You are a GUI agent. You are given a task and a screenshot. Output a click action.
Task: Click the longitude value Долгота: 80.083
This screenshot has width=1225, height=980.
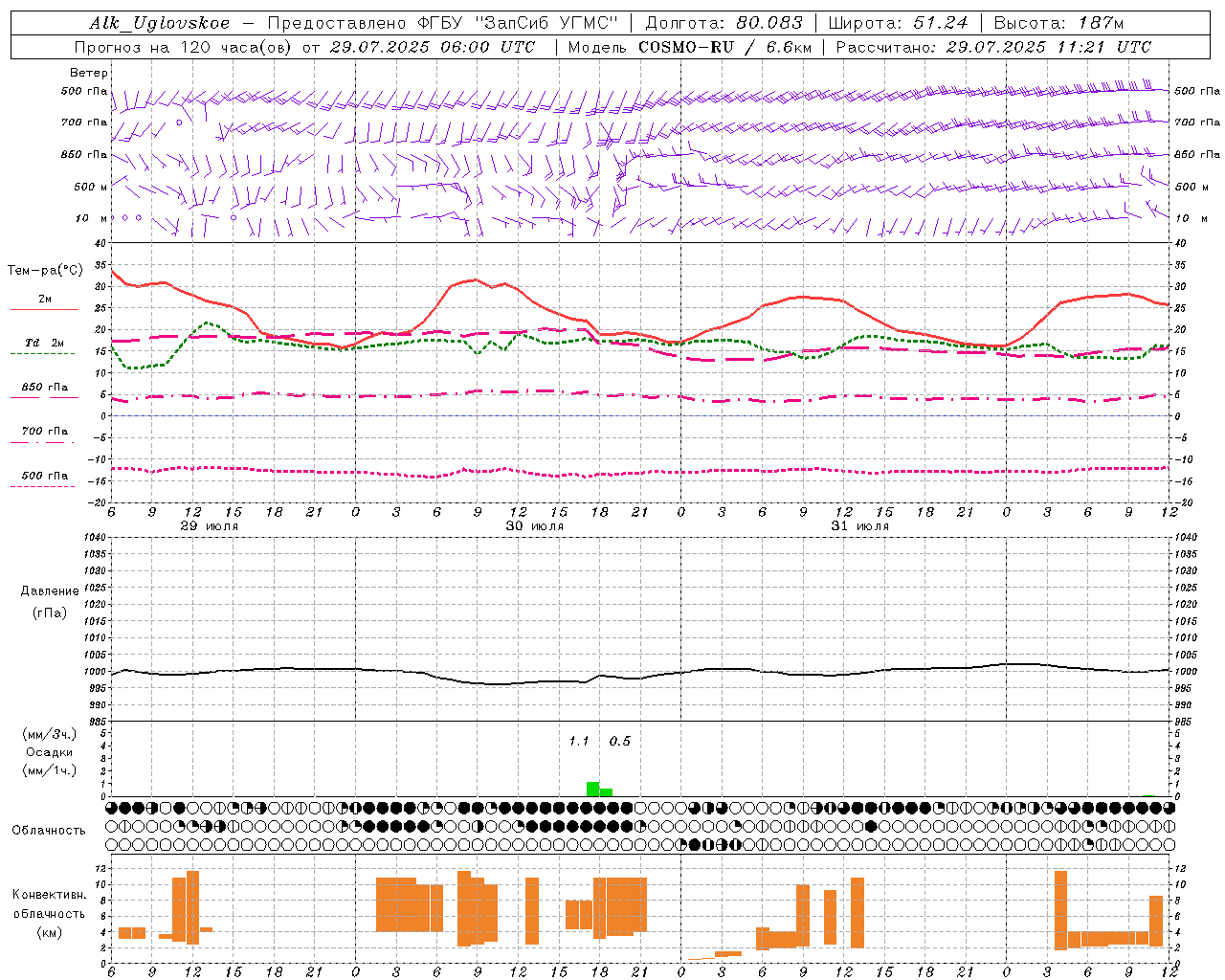(x=724, y=23)
